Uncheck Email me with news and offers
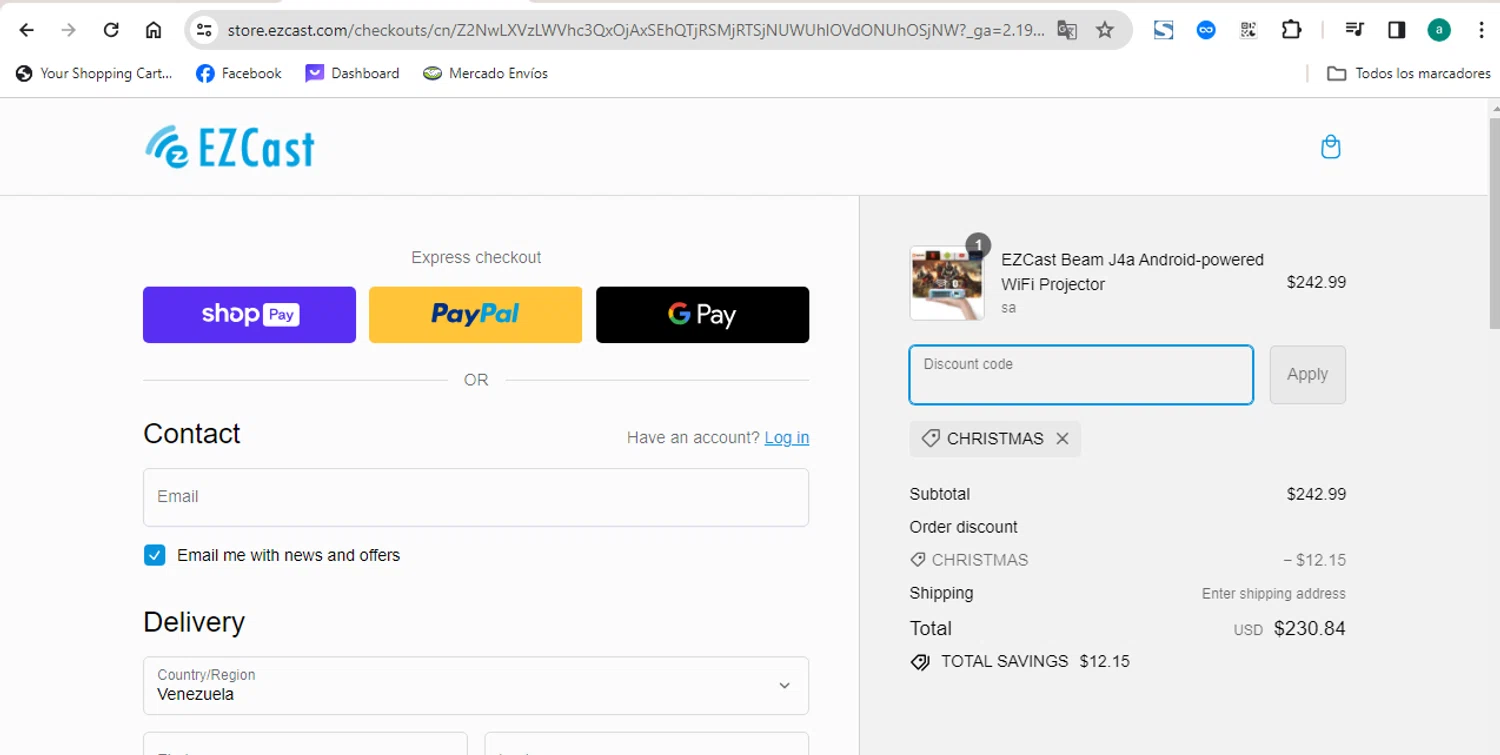 [x=155, y=555]
